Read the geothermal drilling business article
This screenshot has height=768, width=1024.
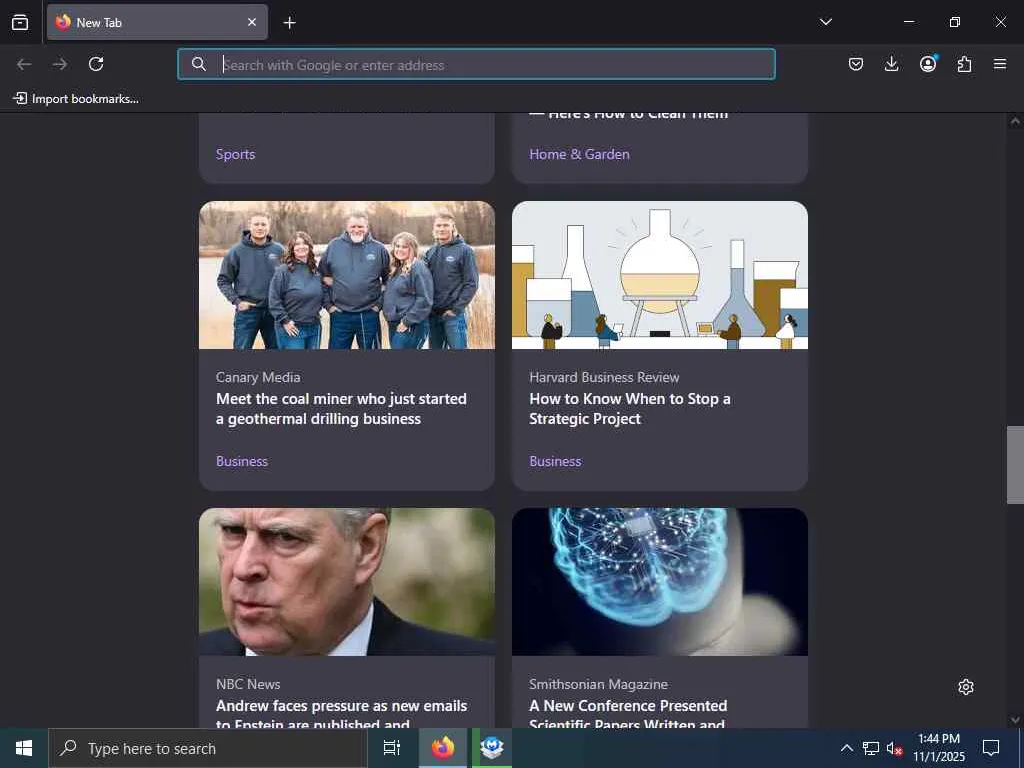(341, 409)
